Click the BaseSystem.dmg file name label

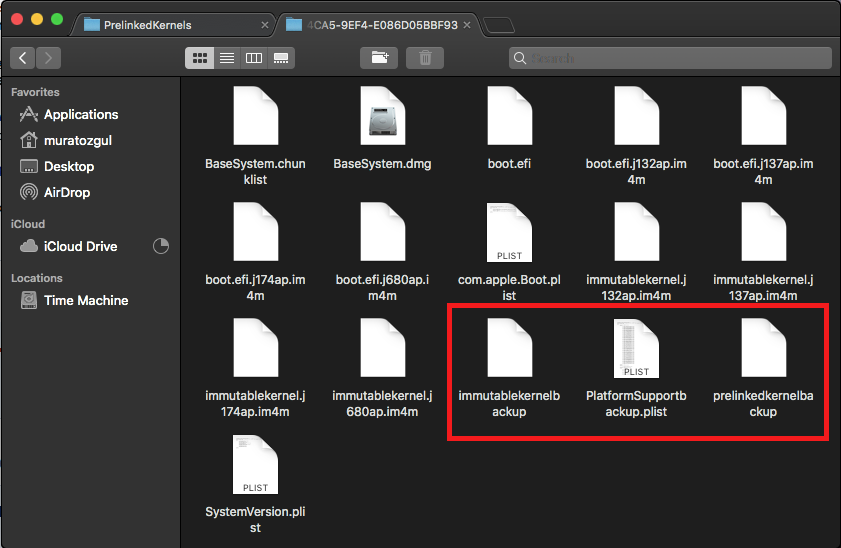[x=382, y=164]
